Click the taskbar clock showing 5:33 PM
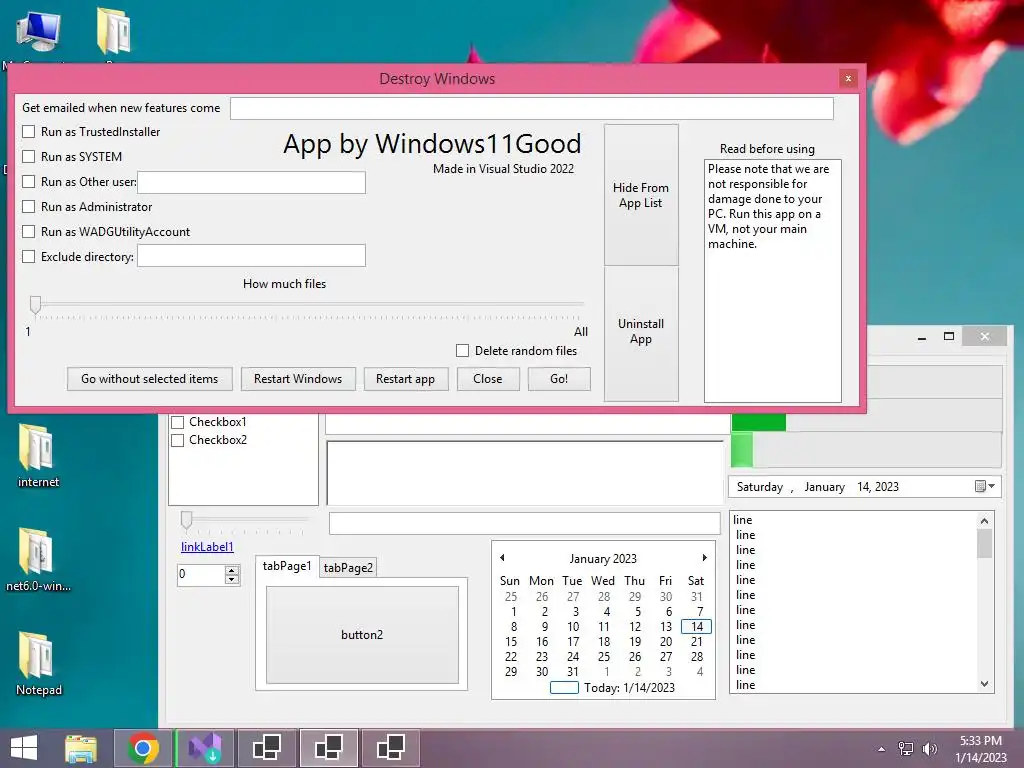Viewport: 1024px width, 768px height. tap(980, 749)
